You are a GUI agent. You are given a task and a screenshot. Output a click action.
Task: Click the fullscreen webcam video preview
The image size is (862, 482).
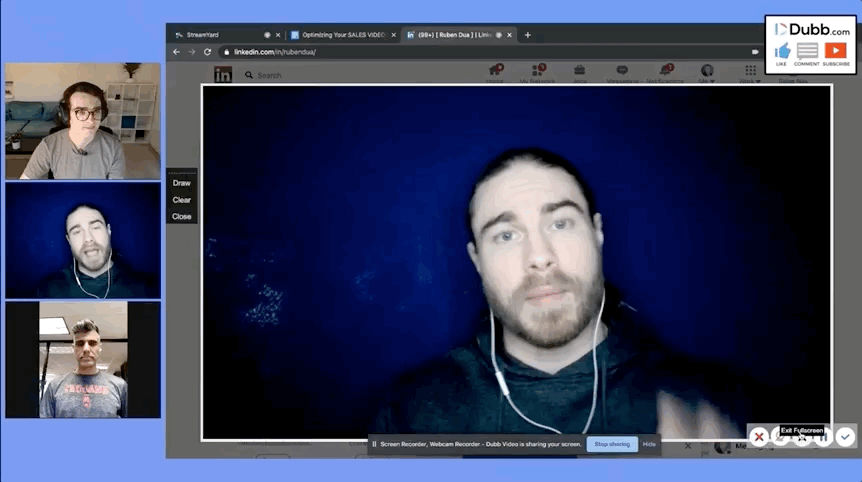[517, 262]
